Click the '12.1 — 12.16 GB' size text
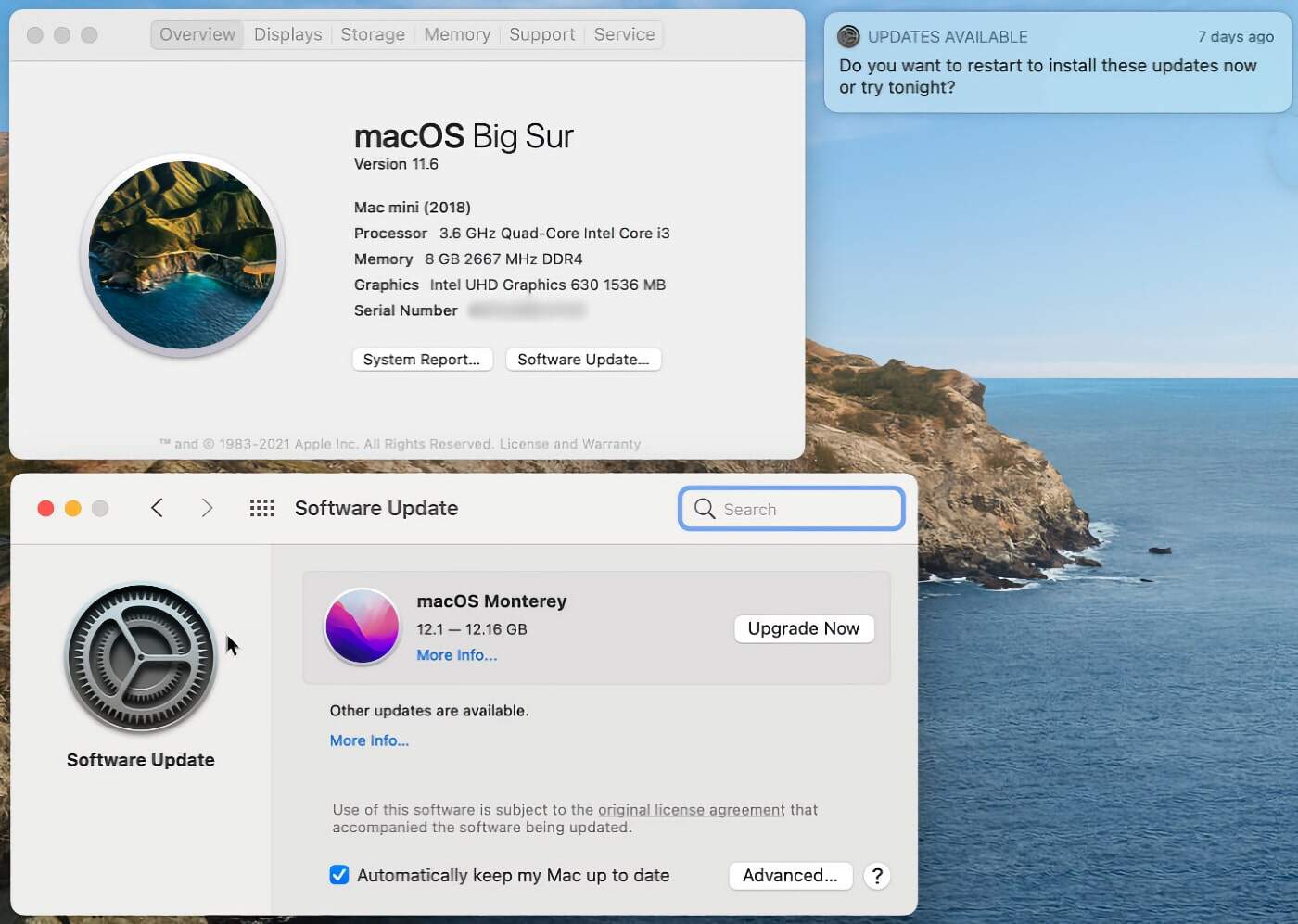 (472, 629)
